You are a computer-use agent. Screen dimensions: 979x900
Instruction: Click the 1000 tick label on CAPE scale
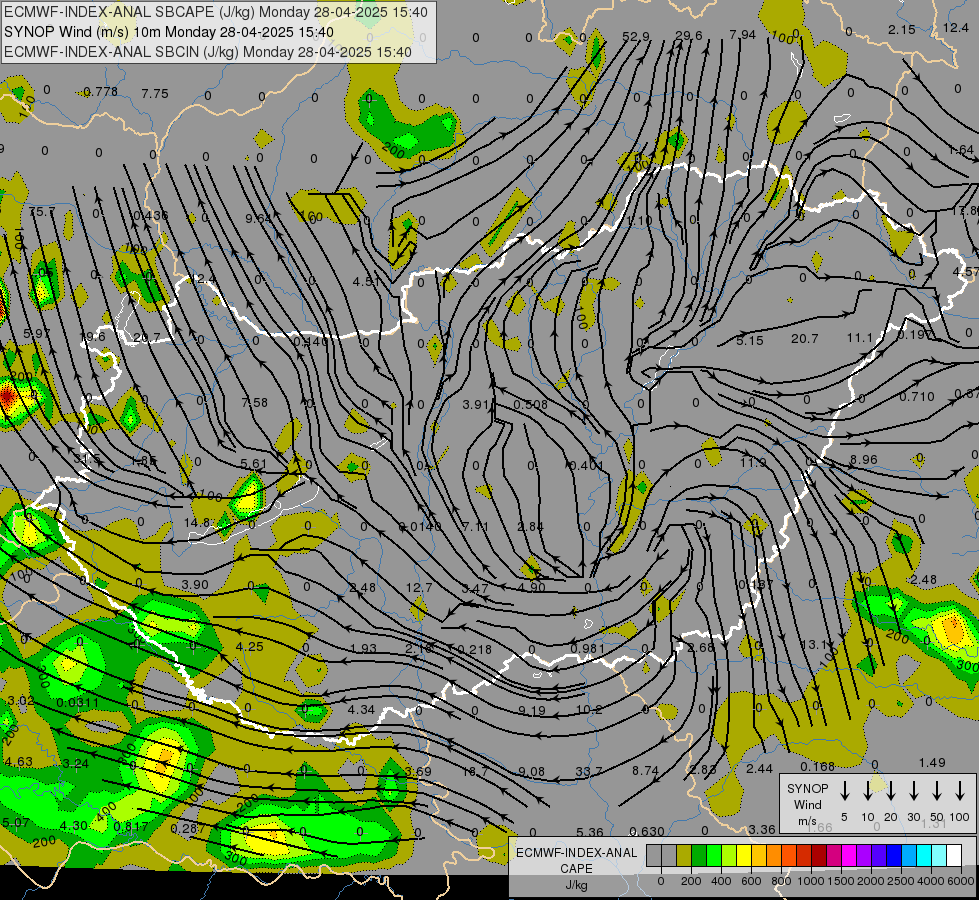[810, 881]
